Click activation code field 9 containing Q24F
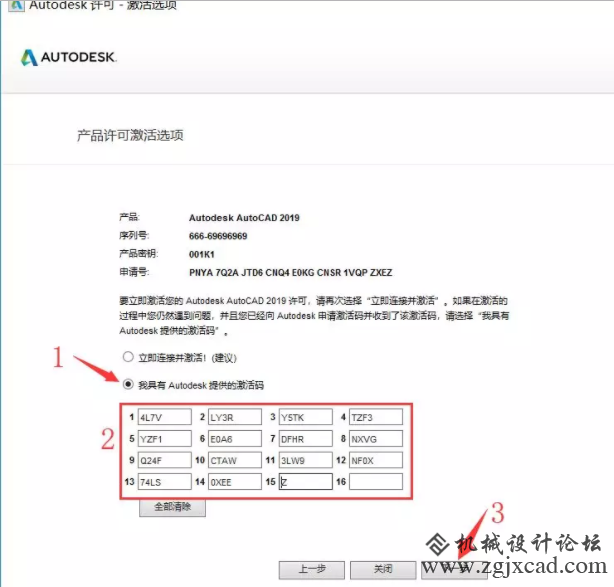Screen dimensions: 614x587 pos(164,460)
